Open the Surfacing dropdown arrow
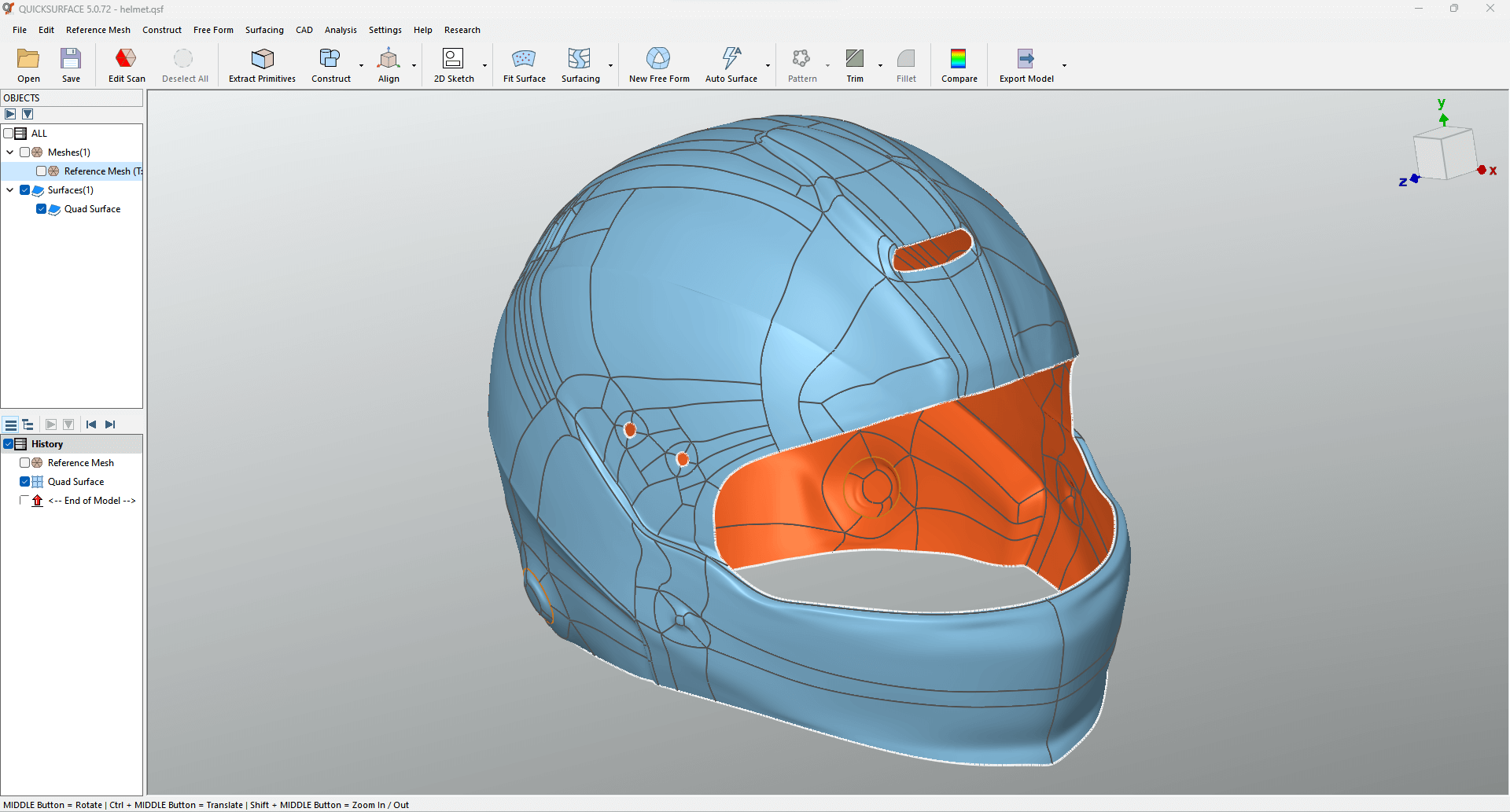 click(611, 65)
